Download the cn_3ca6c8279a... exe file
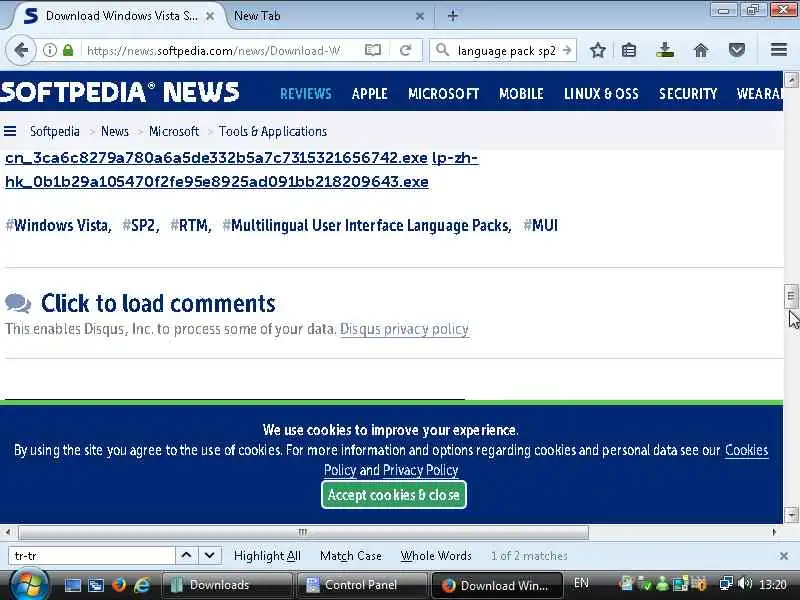 (216, 158)
